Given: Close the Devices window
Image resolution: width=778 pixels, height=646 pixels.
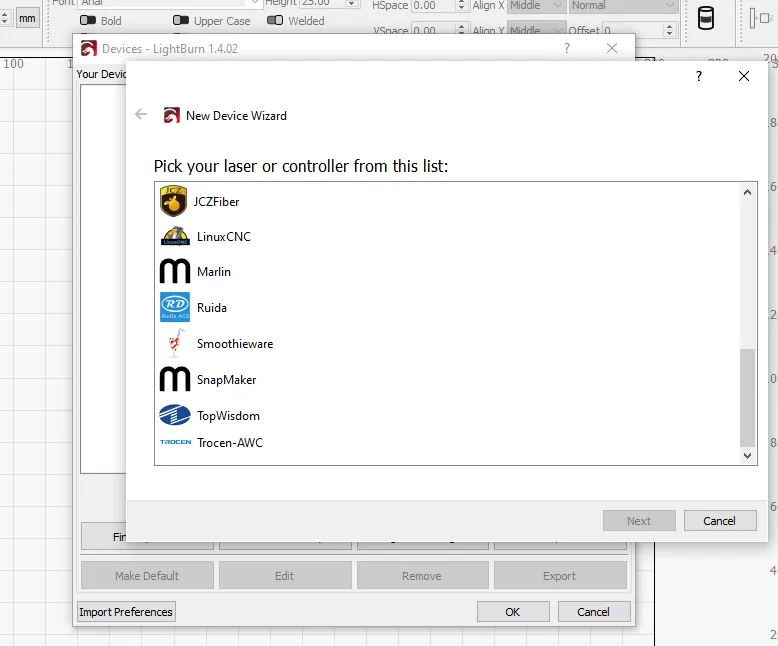Looking at the screenshot, I should [612, 48].
